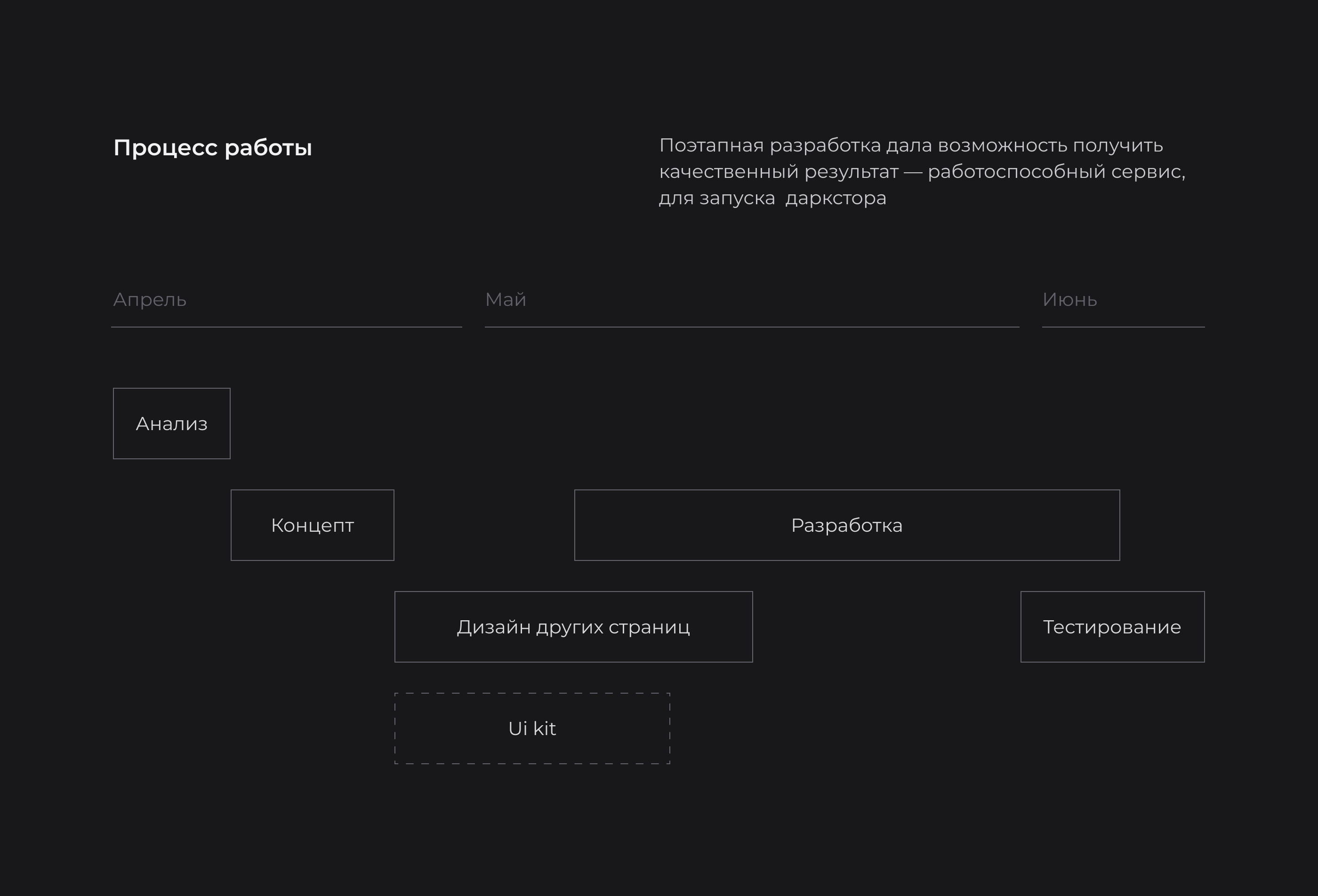Image resolution: width=1318 pixels, height=896 pixels.
Task: Click the word даркстора in the description
Action: 836,199
